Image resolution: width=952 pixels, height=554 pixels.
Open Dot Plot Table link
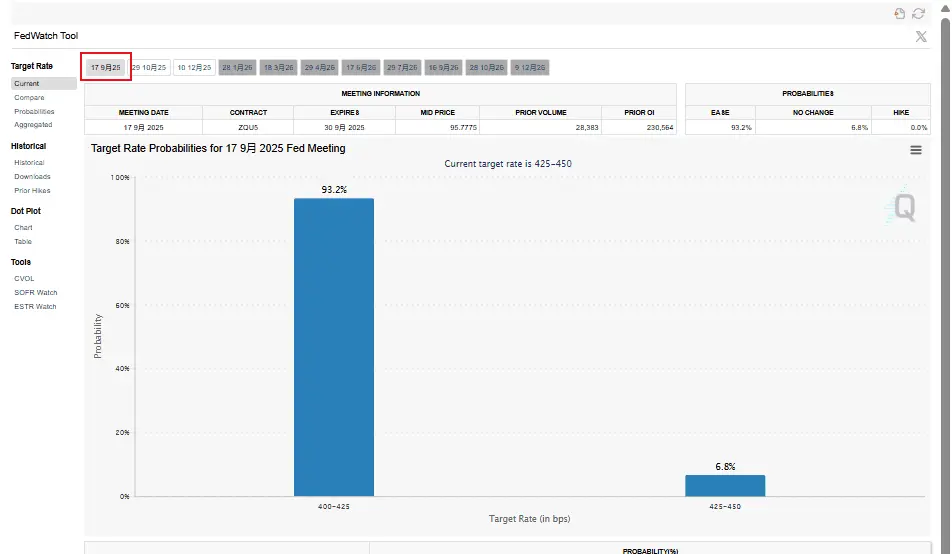(x=23, y=242)
